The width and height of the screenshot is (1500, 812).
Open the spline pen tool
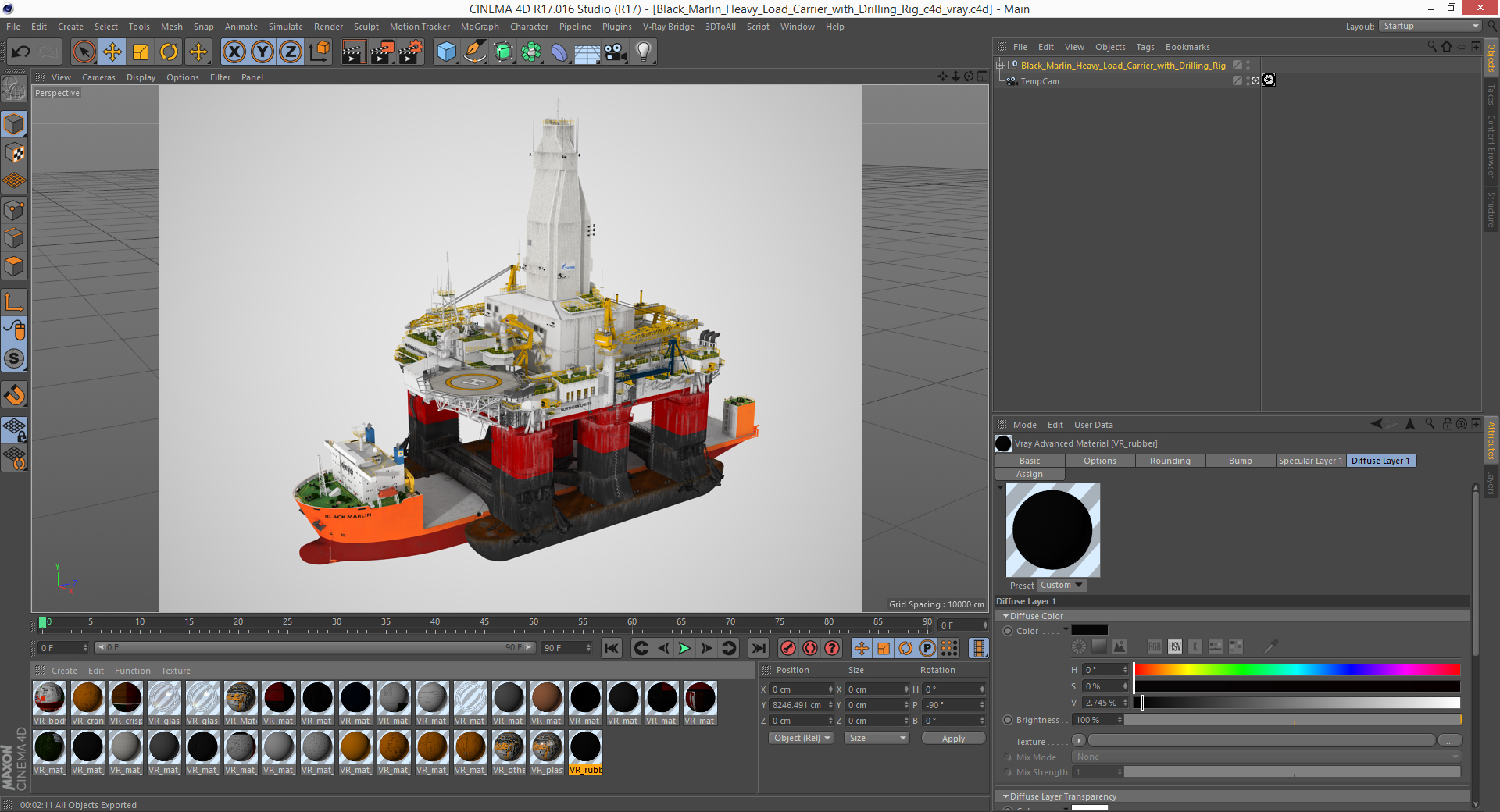click(475, 52)
